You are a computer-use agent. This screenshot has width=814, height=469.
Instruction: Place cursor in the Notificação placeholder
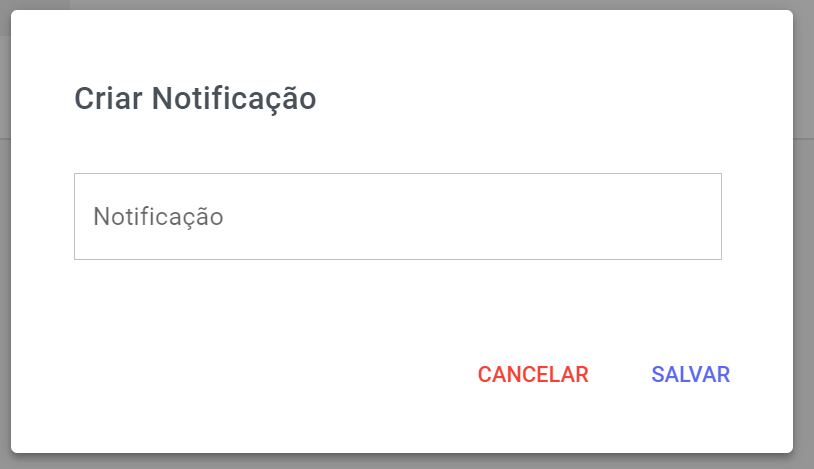pyautogui.click(x=158, y=216)
